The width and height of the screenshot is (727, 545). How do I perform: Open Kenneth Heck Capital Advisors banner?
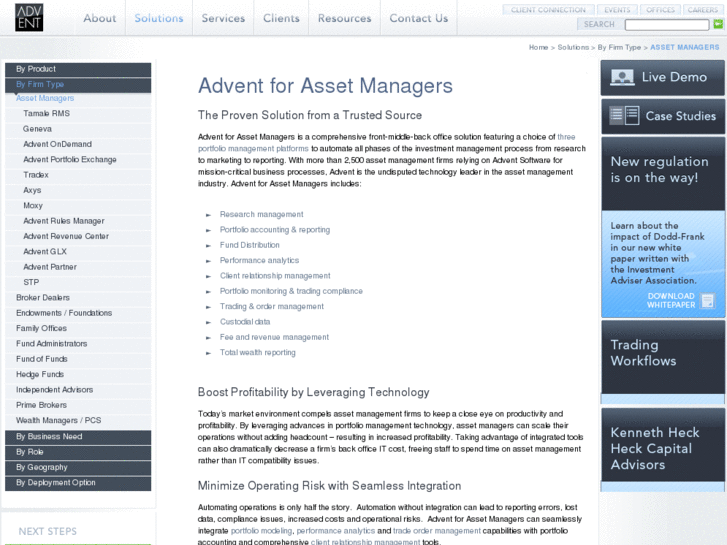tap(663, 449)
